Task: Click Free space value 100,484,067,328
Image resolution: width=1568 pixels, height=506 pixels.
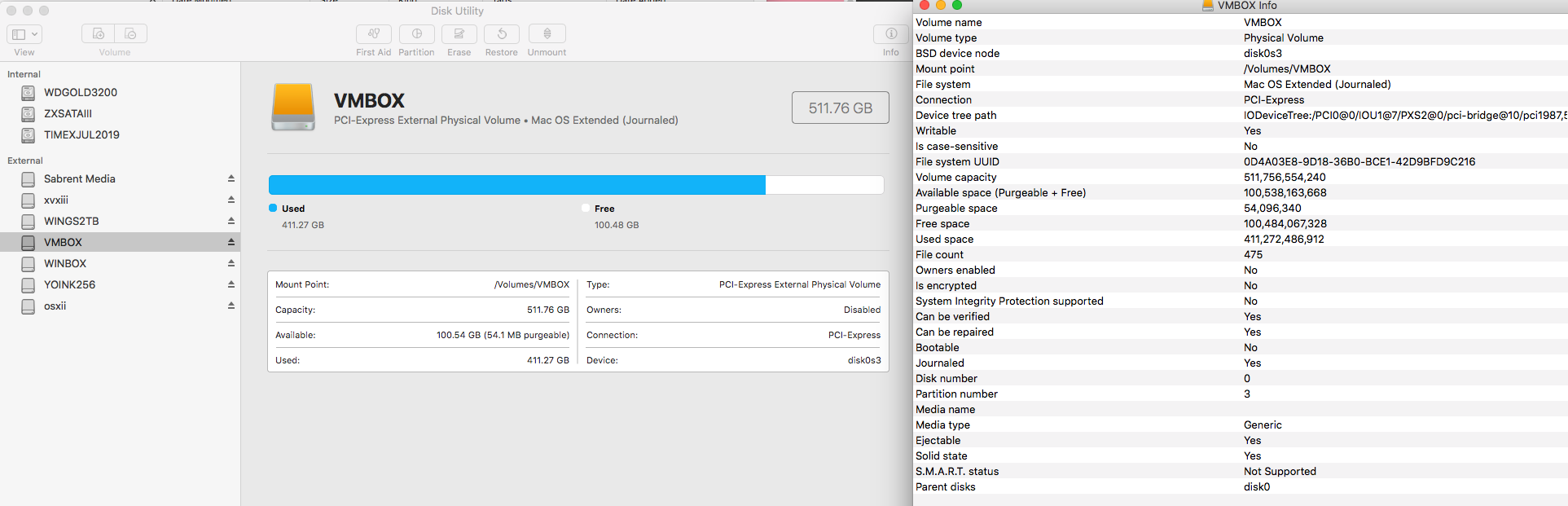Action: pyautogui.click(x=1285, y=223)
